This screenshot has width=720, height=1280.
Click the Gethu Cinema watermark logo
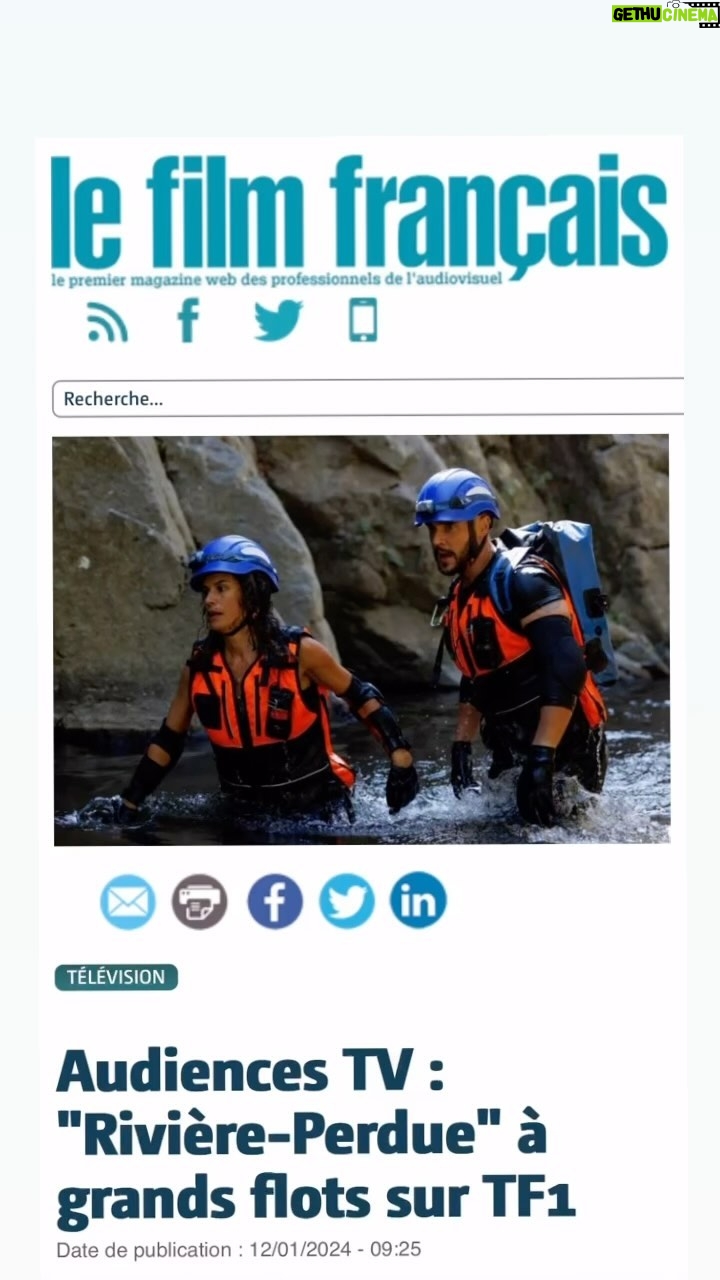tap(665, 14)
